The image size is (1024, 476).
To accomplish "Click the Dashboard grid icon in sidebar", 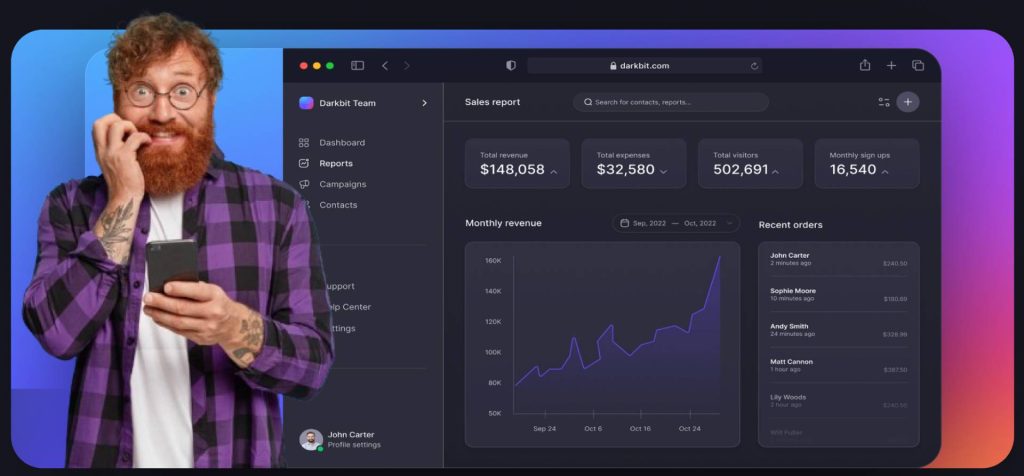I will tap(304, 143).
